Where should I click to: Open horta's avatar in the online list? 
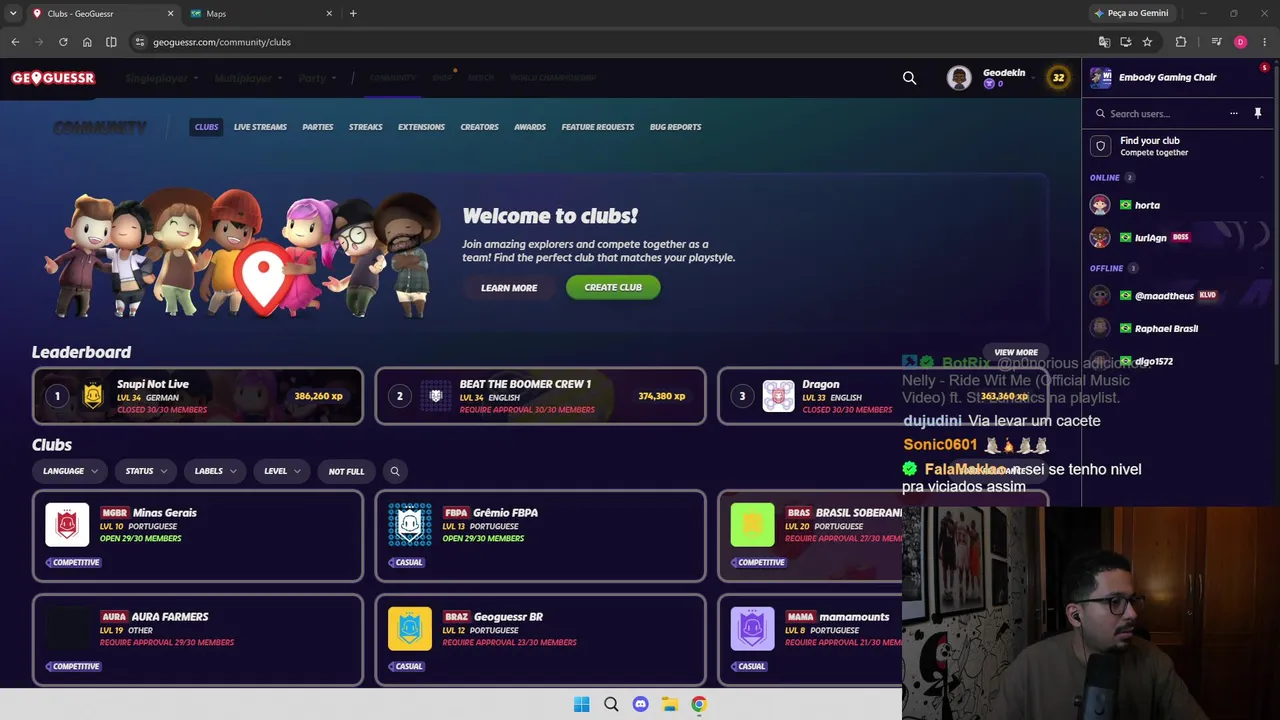coord(1100,205)
